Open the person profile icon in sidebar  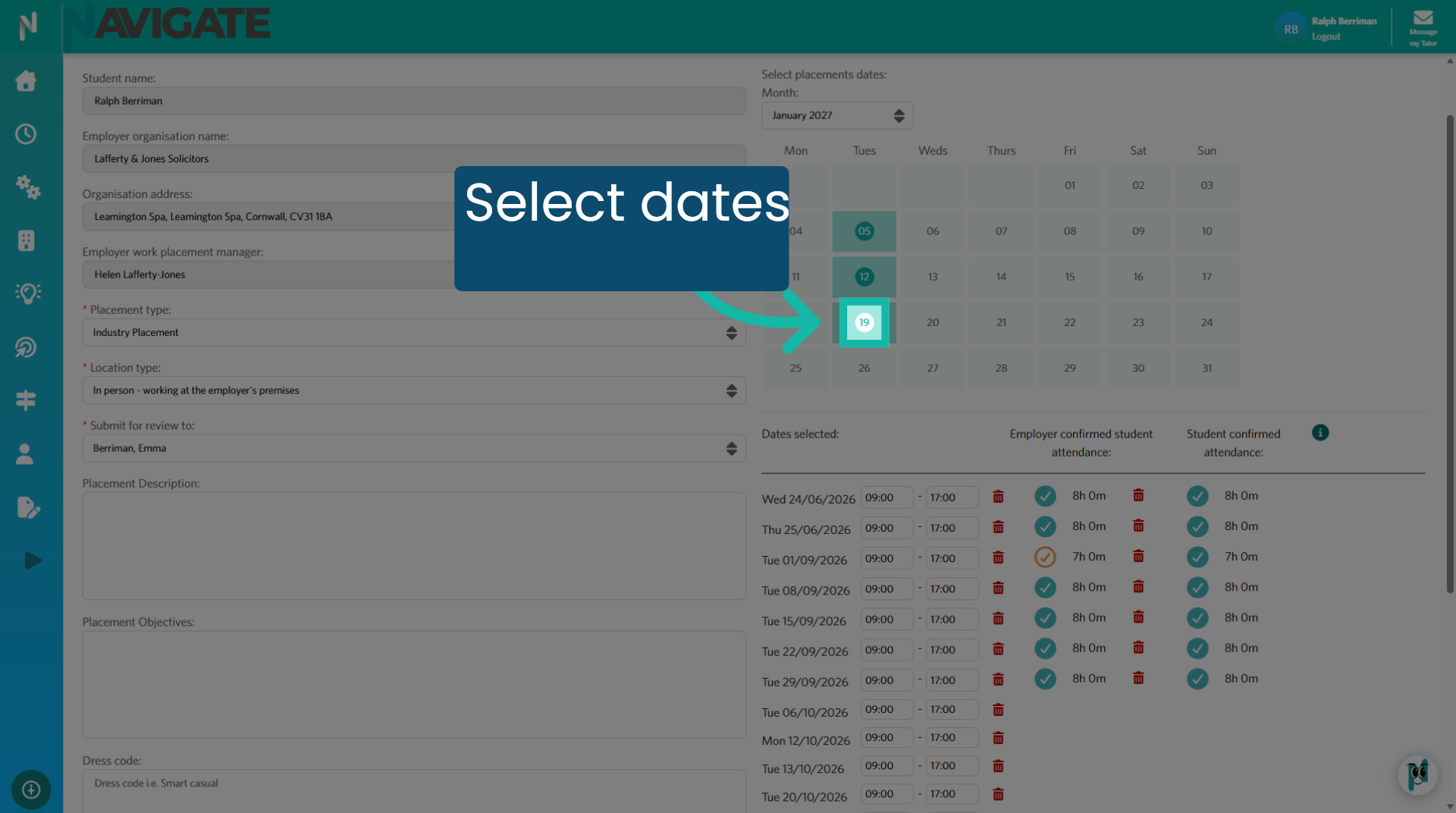pyautogui.click(x=25, y=454)
